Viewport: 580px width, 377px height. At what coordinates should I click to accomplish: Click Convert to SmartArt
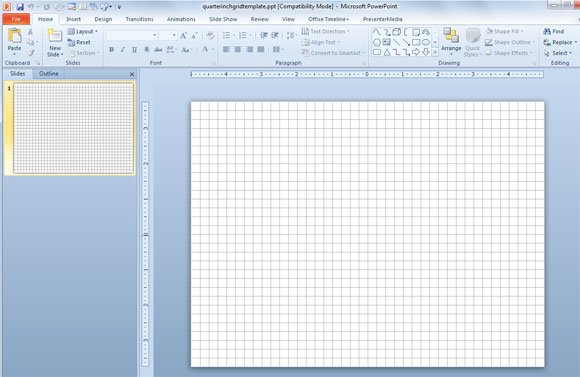[x=333, y=53]
